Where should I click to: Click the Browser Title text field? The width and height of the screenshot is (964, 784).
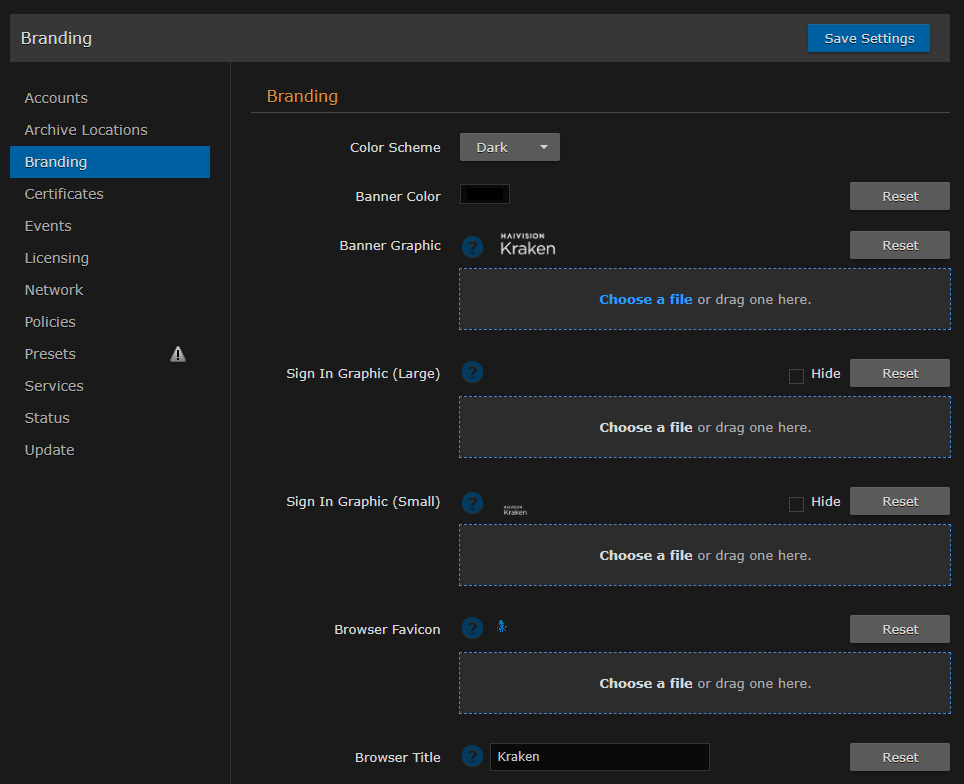coord(599,757)
